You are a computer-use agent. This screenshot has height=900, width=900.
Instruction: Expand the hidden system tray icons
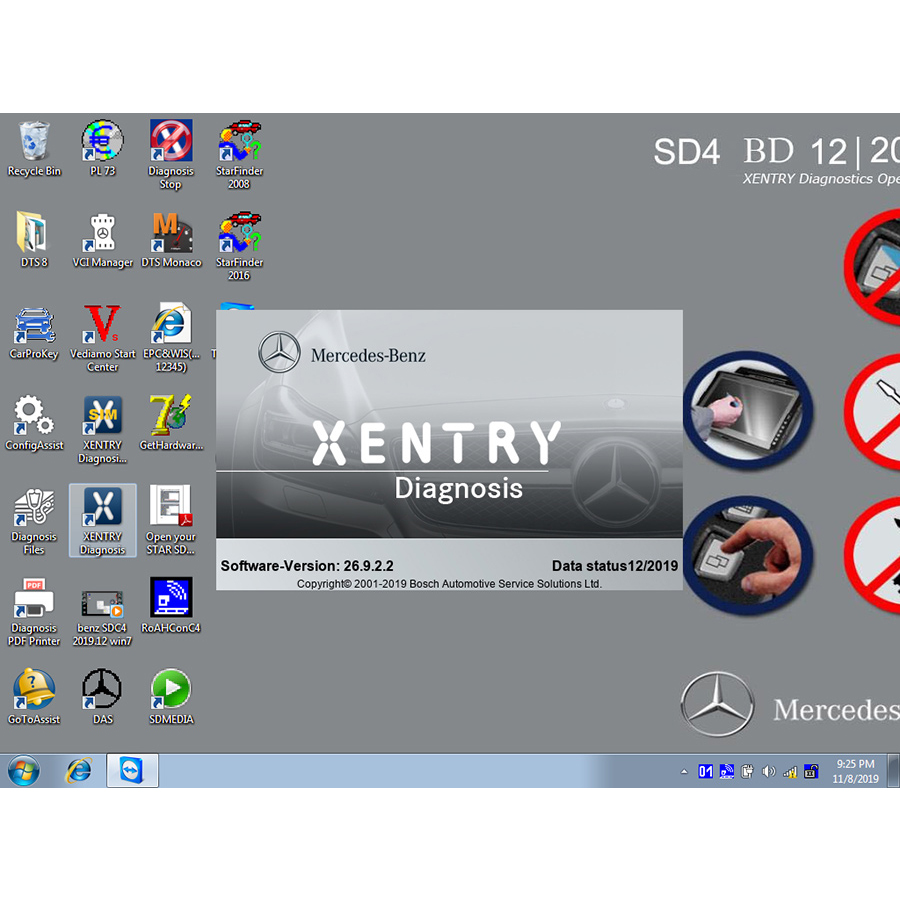(684, 772)
